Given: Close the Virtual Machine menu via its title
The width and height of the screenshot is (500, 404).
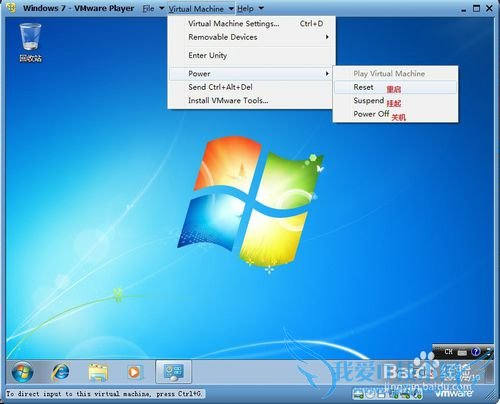Looking at the screenshot, I should pos(196,9).
